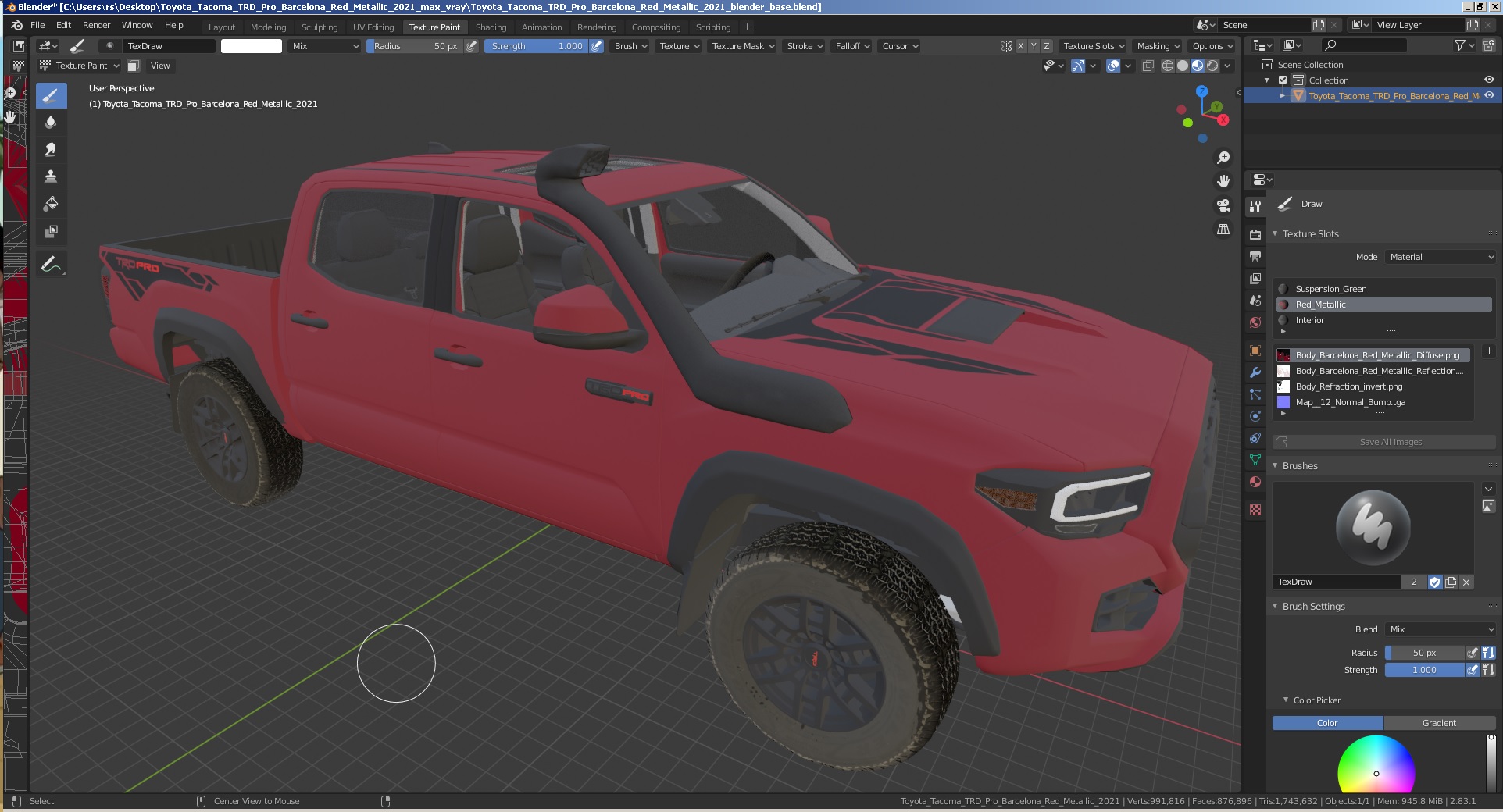The image size is (1503, 812).
Task: Open Object properties tab
Action: (1255, 351)
